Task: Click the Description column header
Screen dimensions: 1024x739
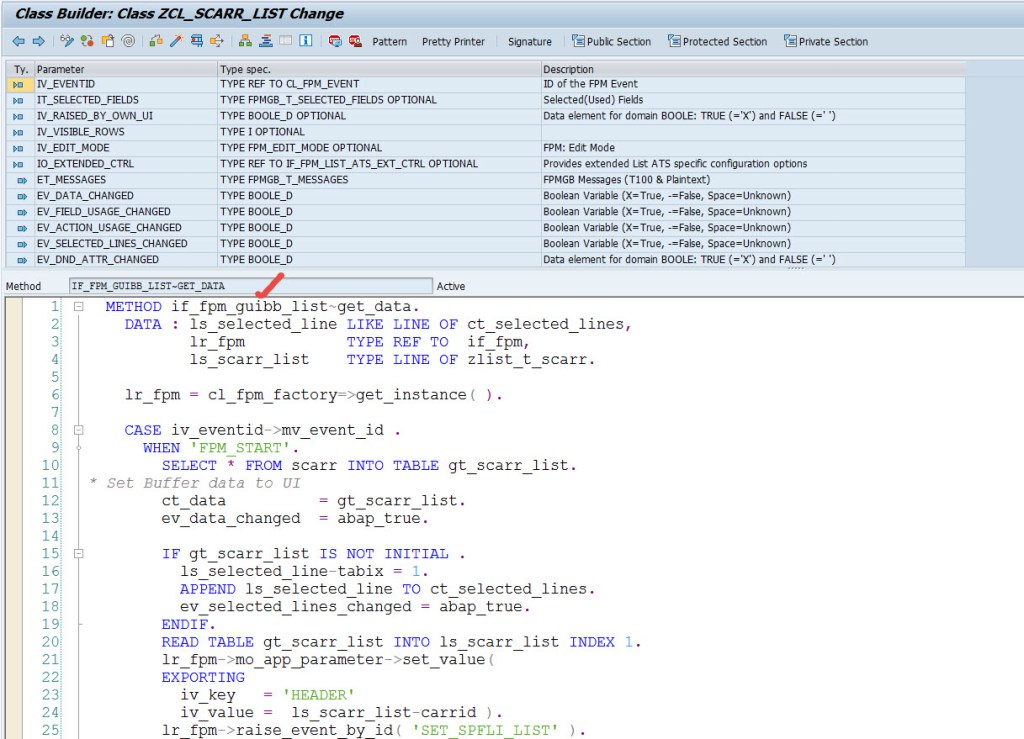Action: pos(753,69)
